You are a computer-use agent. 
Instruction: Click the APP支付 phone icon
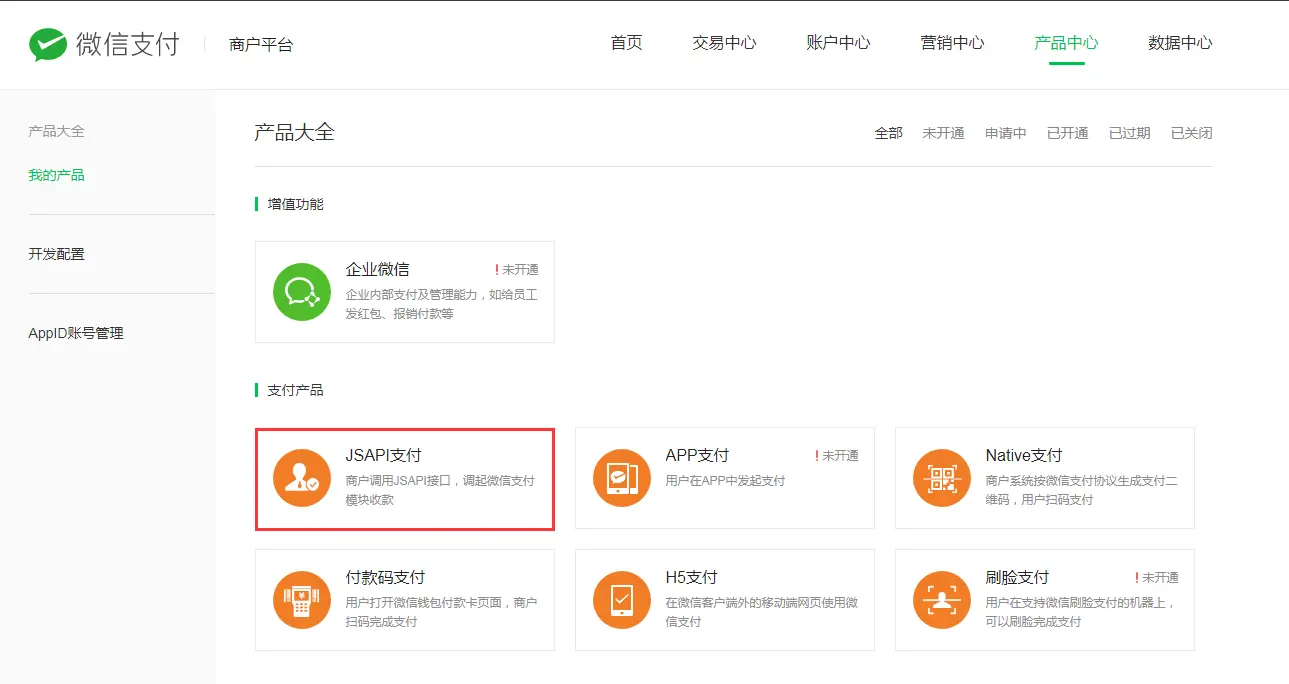622,478
